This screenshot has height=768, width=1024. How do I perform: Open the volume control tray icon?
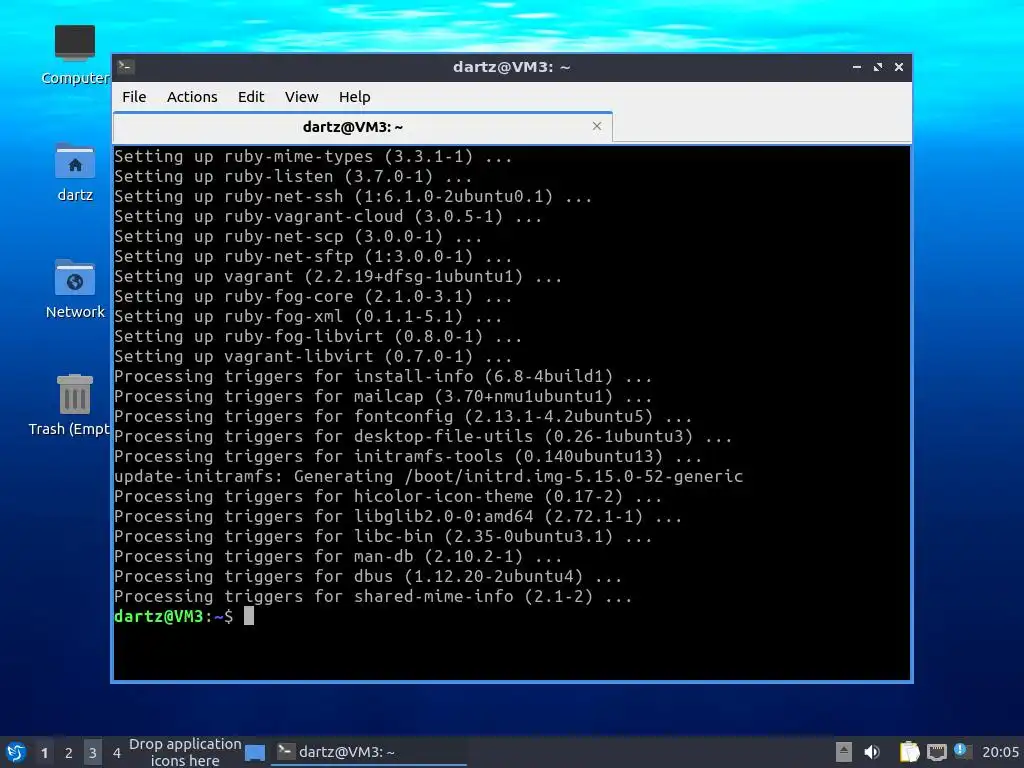tap(872, 752)
